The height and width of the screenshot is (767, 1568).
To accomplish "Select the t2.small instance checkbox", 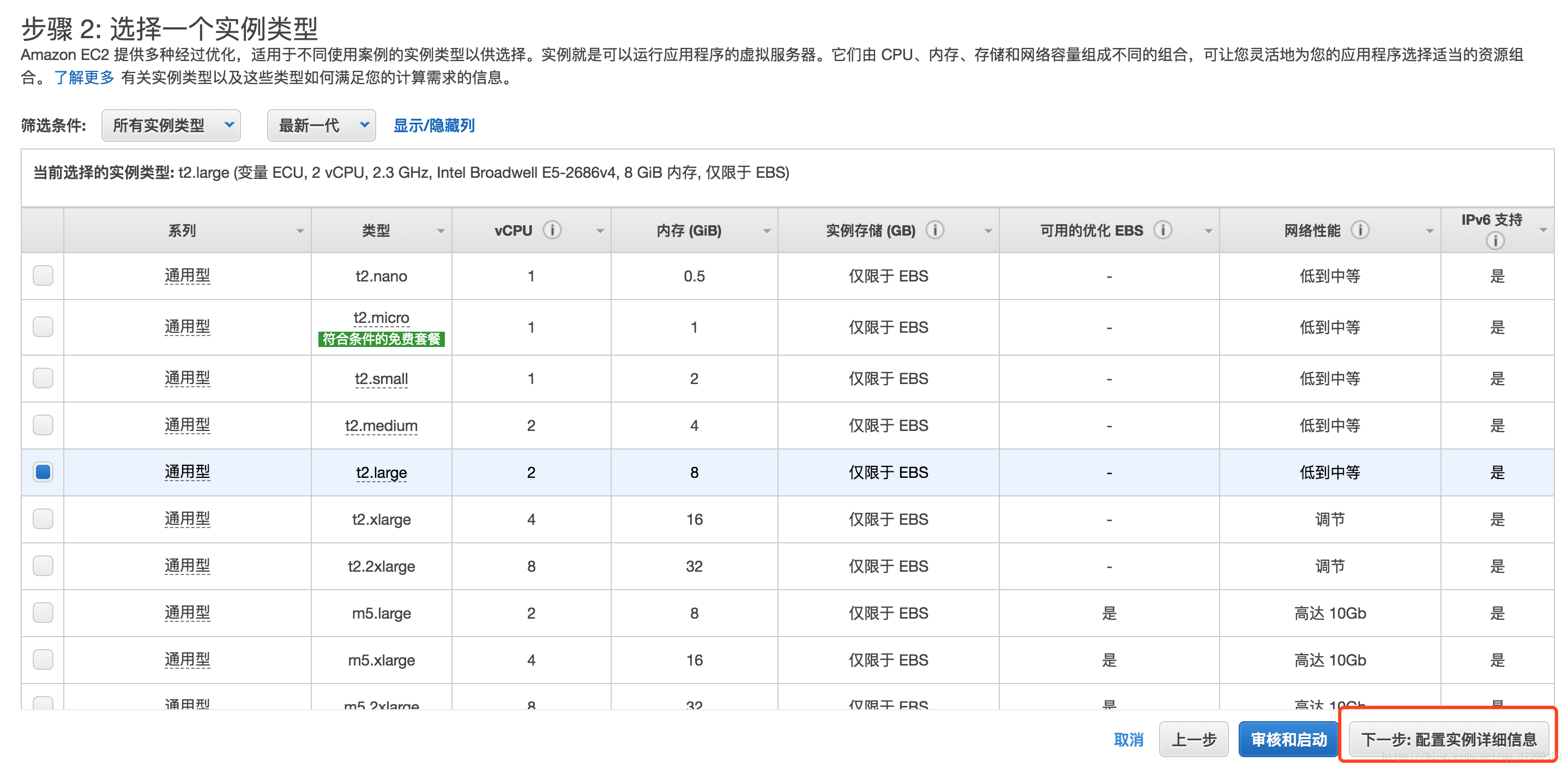I will [x=43, y=377].
